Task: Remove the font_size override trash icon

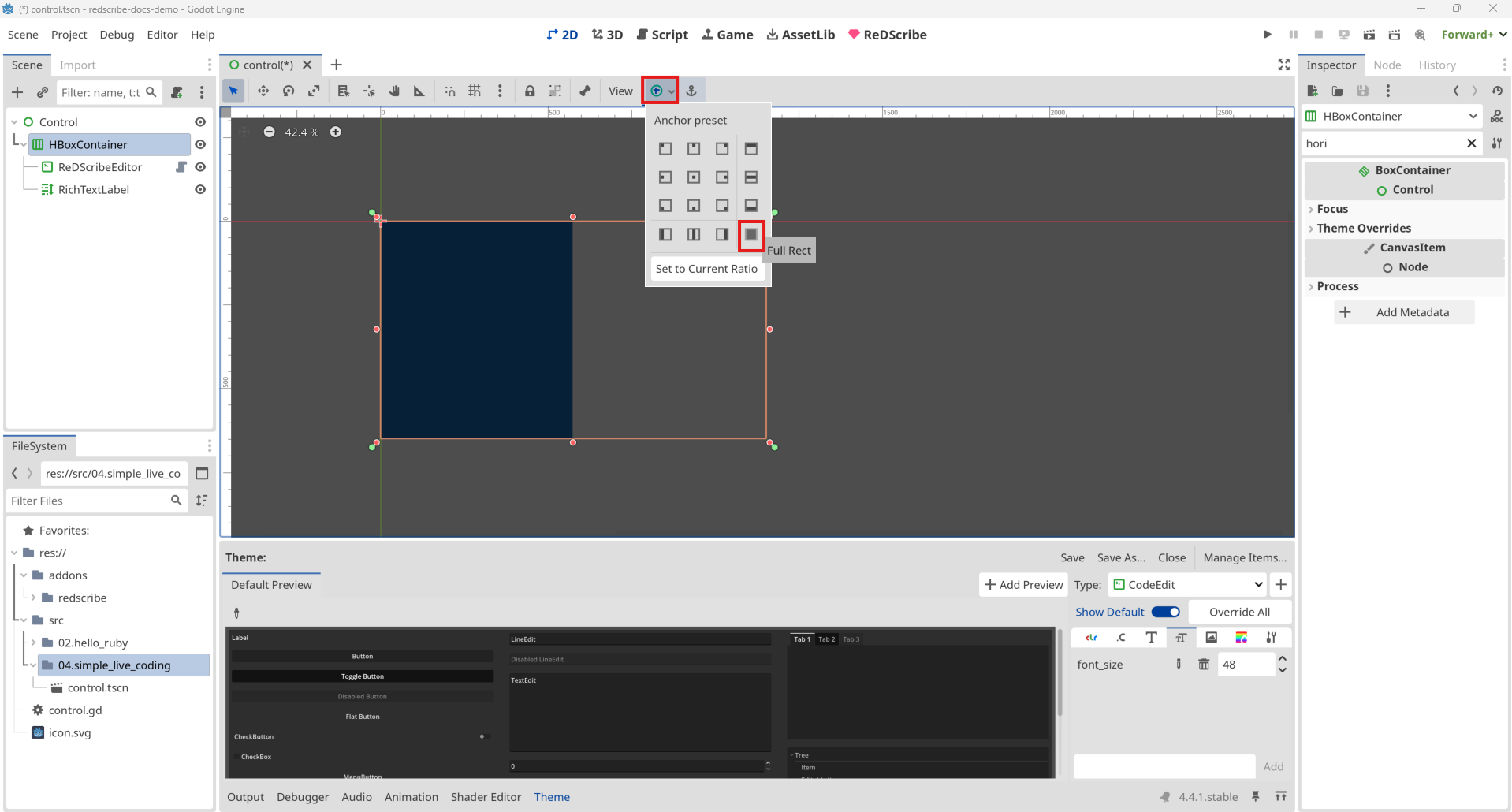Action: 1204,665
